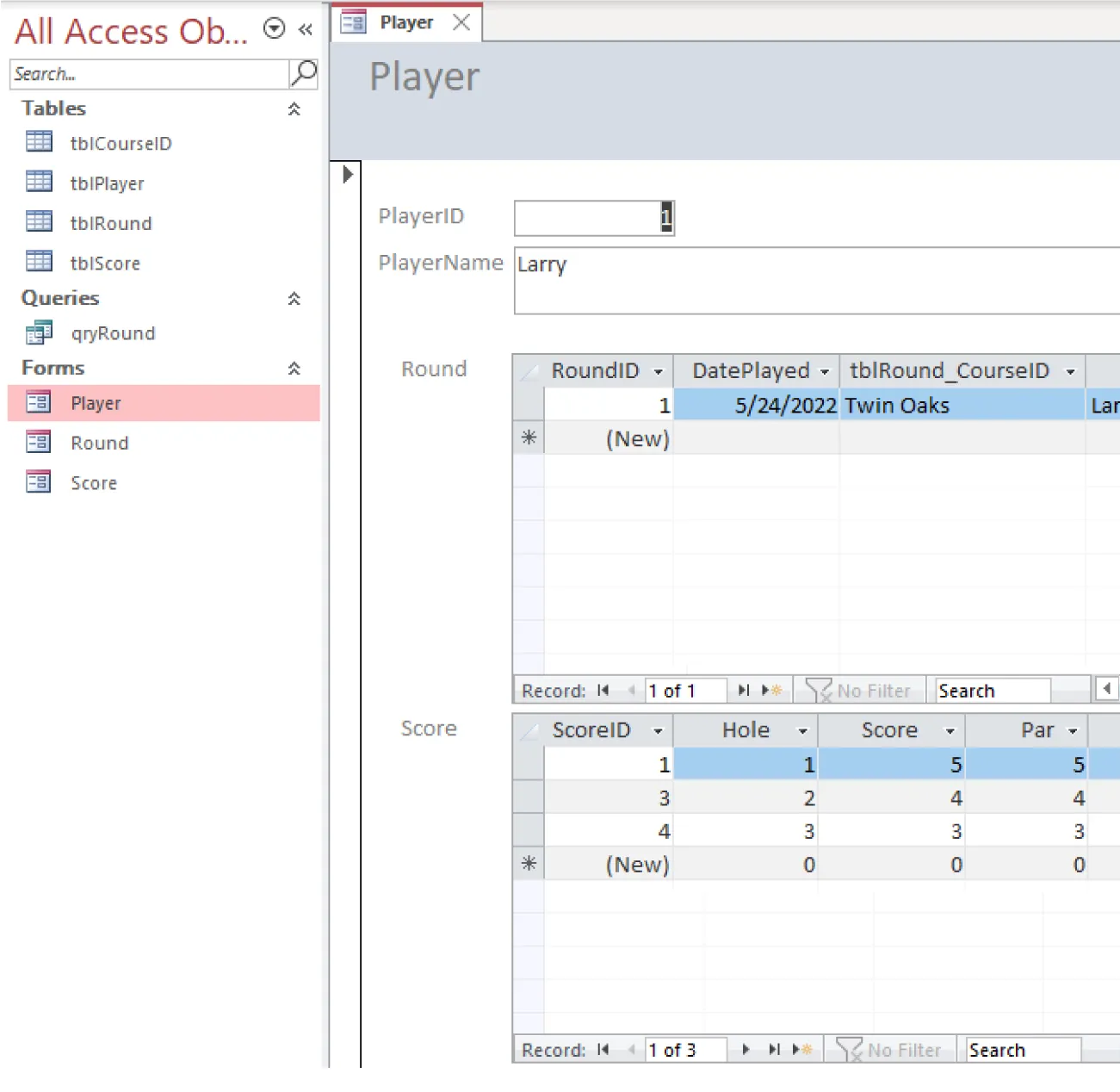Select the Player document tab
The image size is (1120, 1092).
(405, 22)
